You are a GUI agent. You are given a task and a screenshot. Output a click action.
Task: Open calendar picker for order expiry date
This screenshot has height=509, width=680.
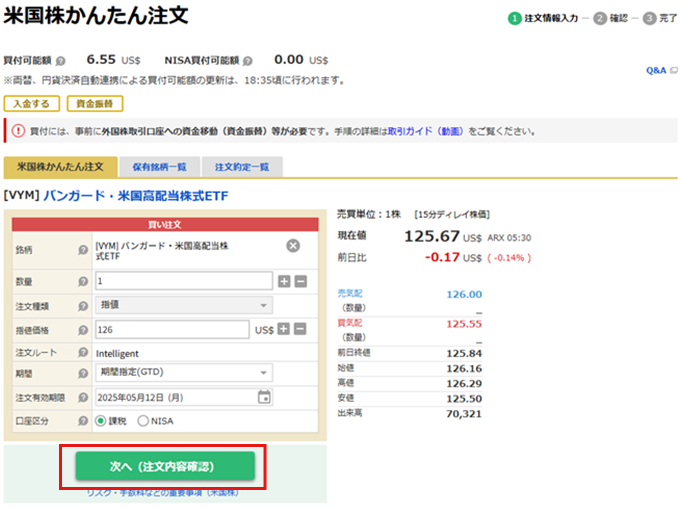pyautogui.click(x=264, y=397)
